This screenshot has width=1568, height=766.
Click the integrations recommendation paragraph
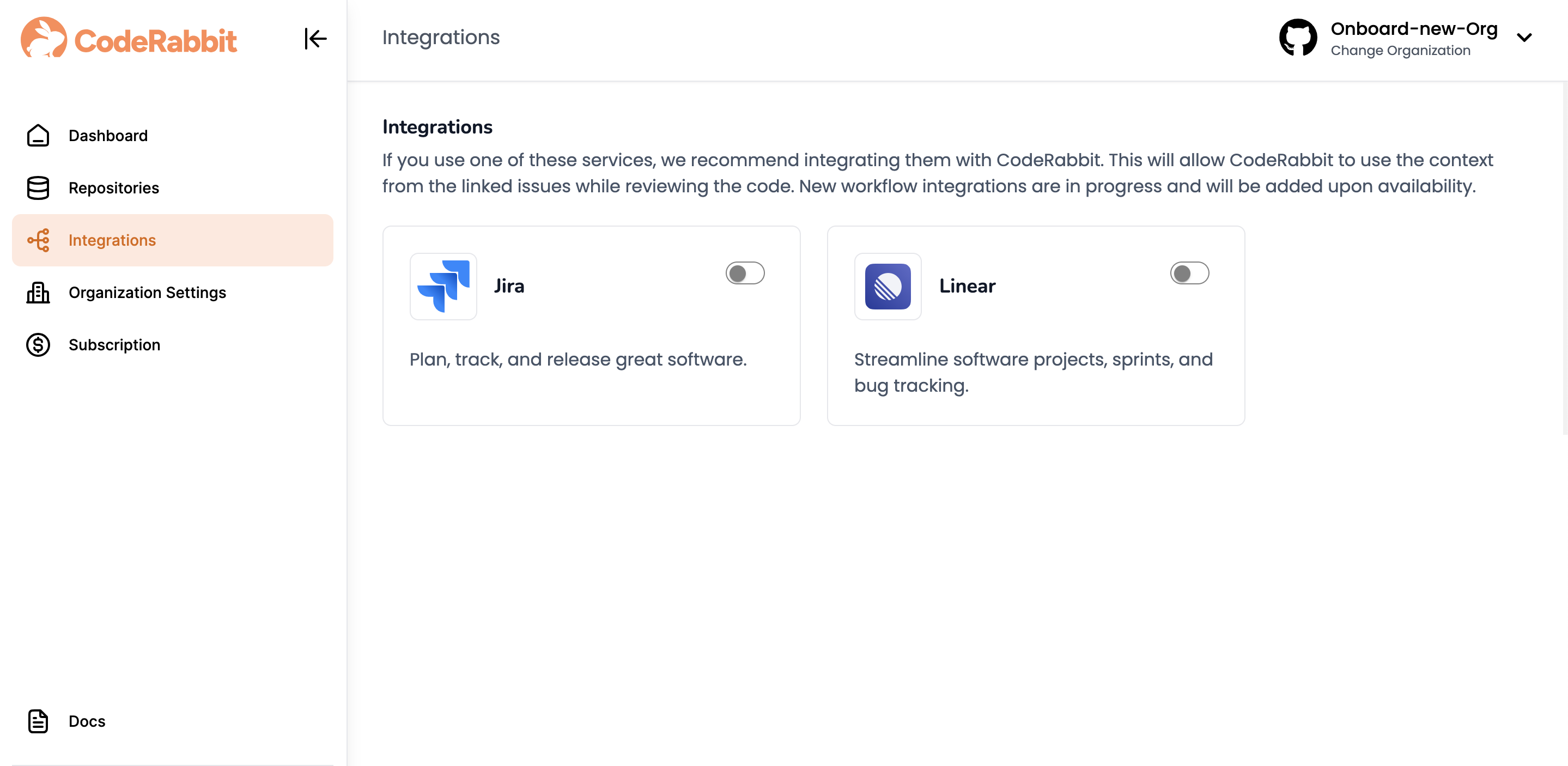tap(938, 173)
